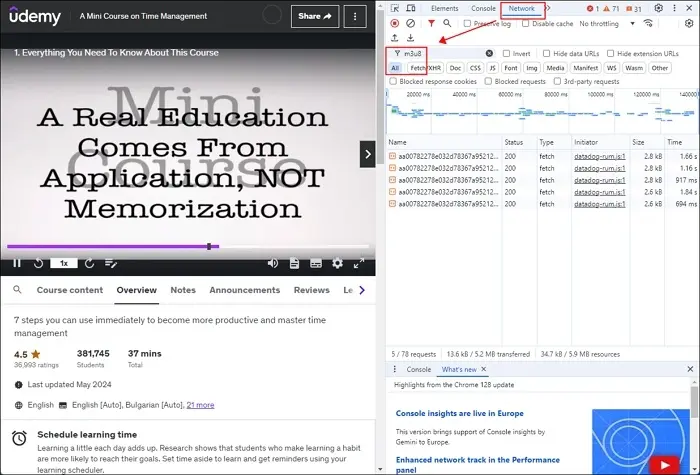Image resolution: width=700 pixels, height=475 pixels.
Task: Click the Share button
Action: [314, 16]
